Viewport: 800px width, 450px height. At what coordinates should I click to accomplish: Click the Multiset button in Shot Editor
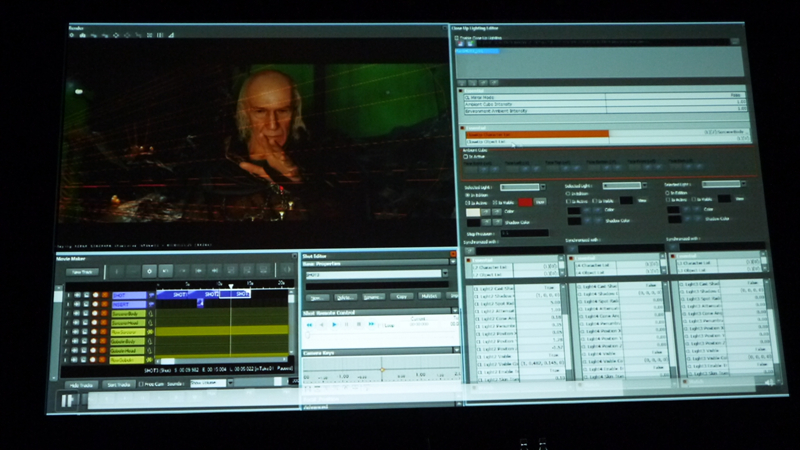pyautogui.click(x=429, y=296)
